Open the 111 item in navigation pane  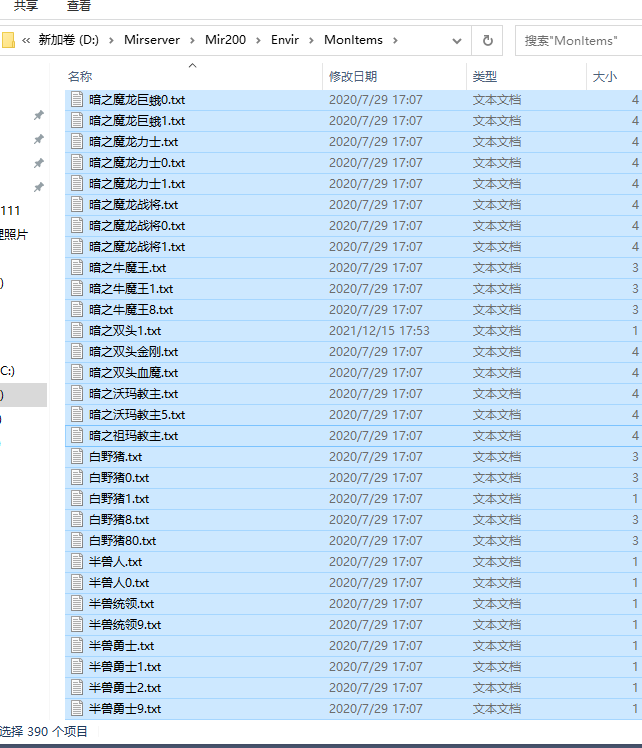click(x=10, y=210)
